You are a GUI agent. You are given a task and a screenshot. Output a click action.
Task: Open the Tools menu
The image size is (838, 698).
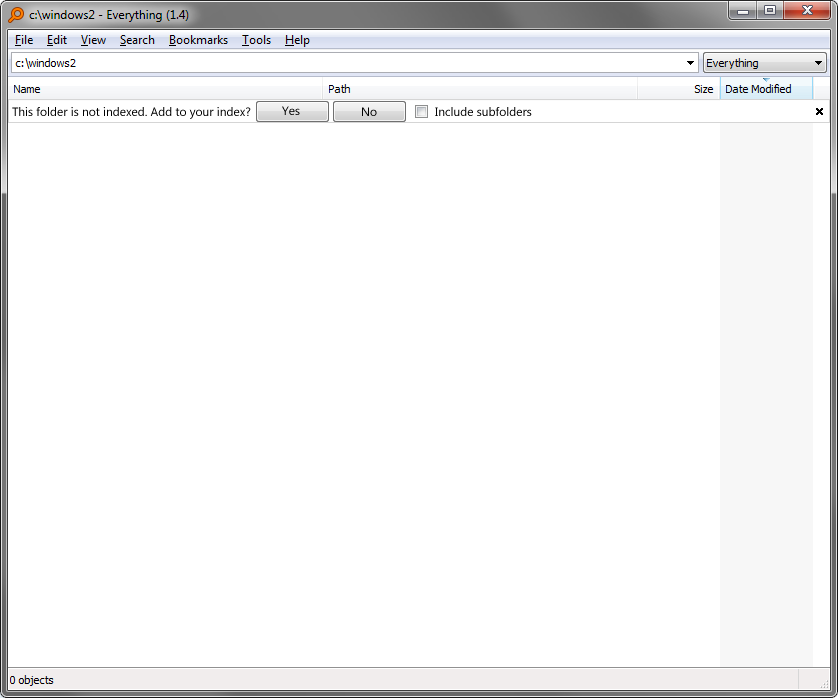256,40
